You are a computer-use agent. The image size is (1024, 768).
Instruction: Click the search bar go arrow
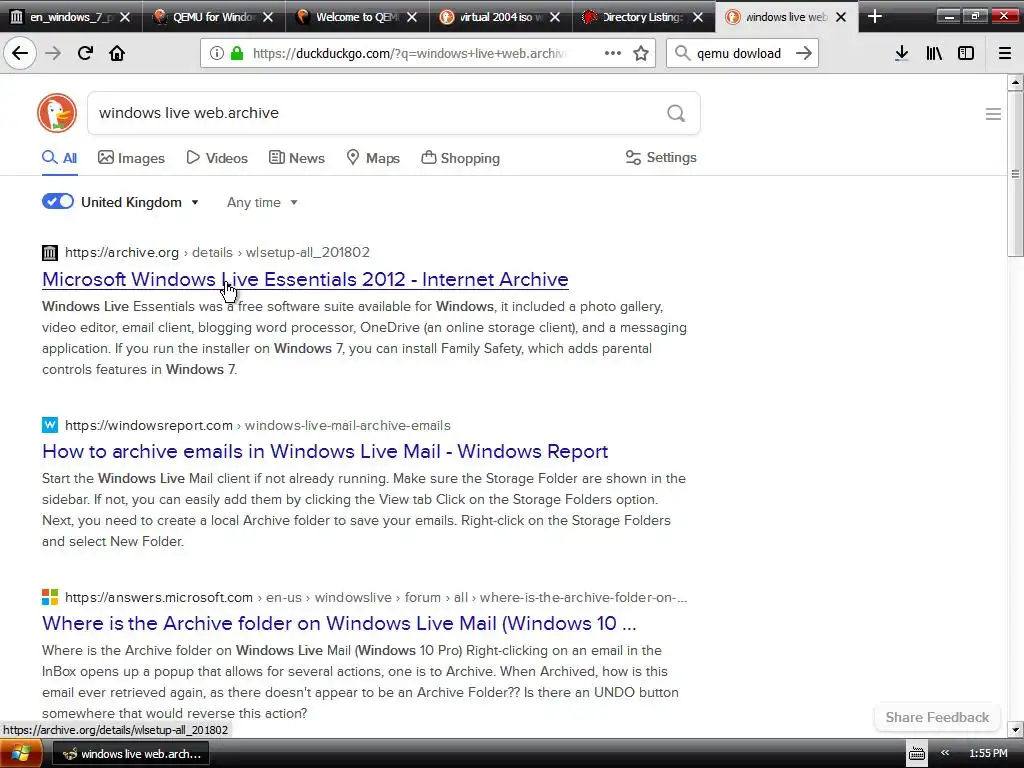[804, 53]
